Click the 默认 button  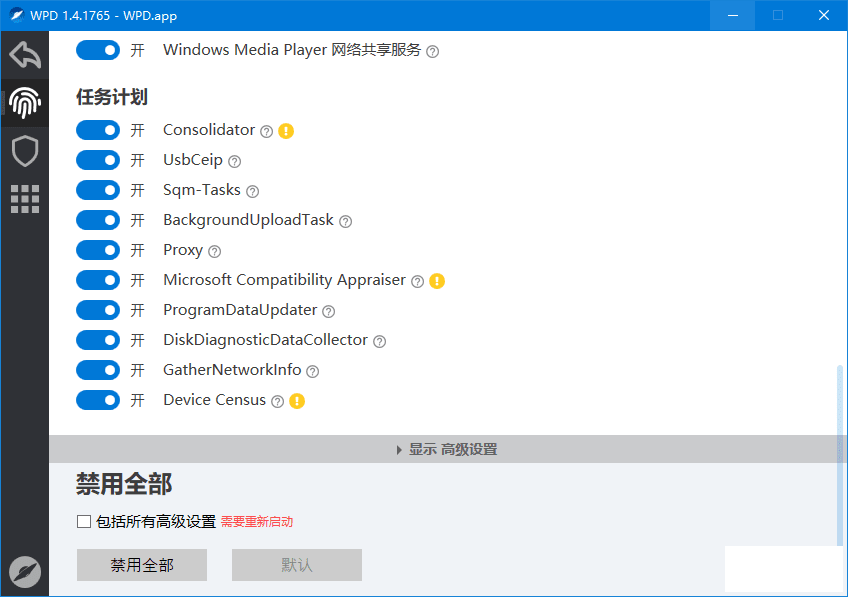[x=297, y=565]
